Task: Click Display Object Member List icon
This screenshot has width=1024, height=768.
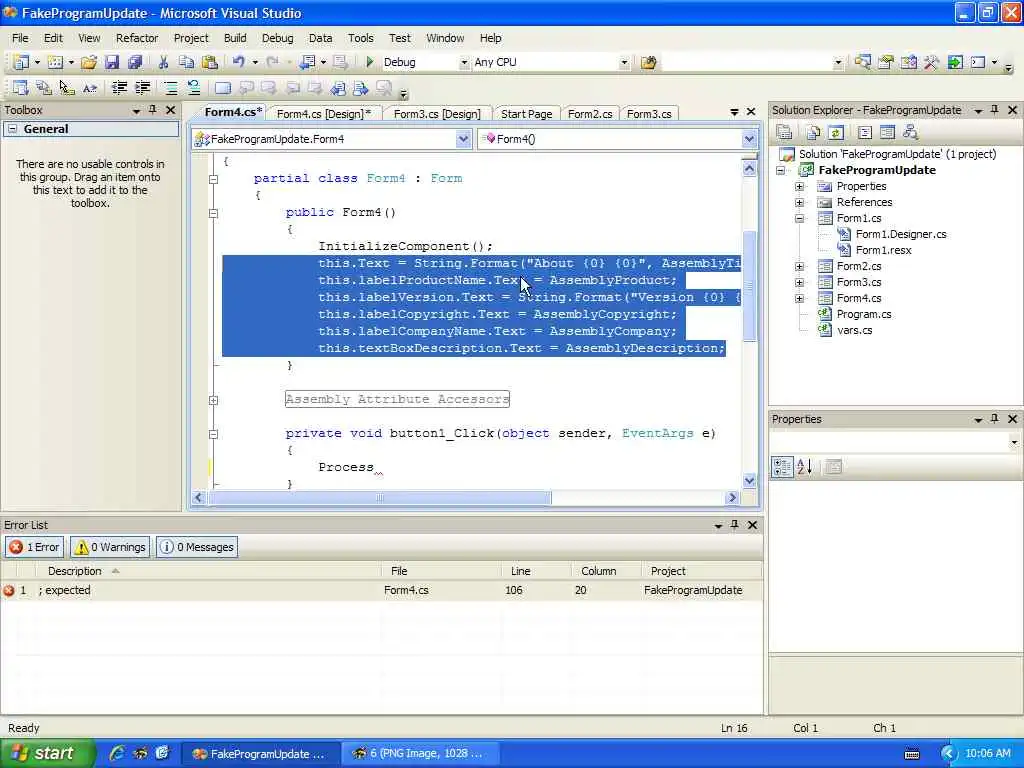Action: click(x=20, y=88)
